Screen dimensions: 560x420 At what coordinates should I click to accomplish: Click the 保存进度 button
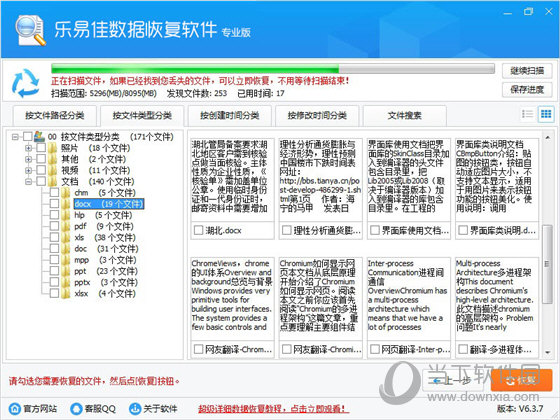(527, 90)
